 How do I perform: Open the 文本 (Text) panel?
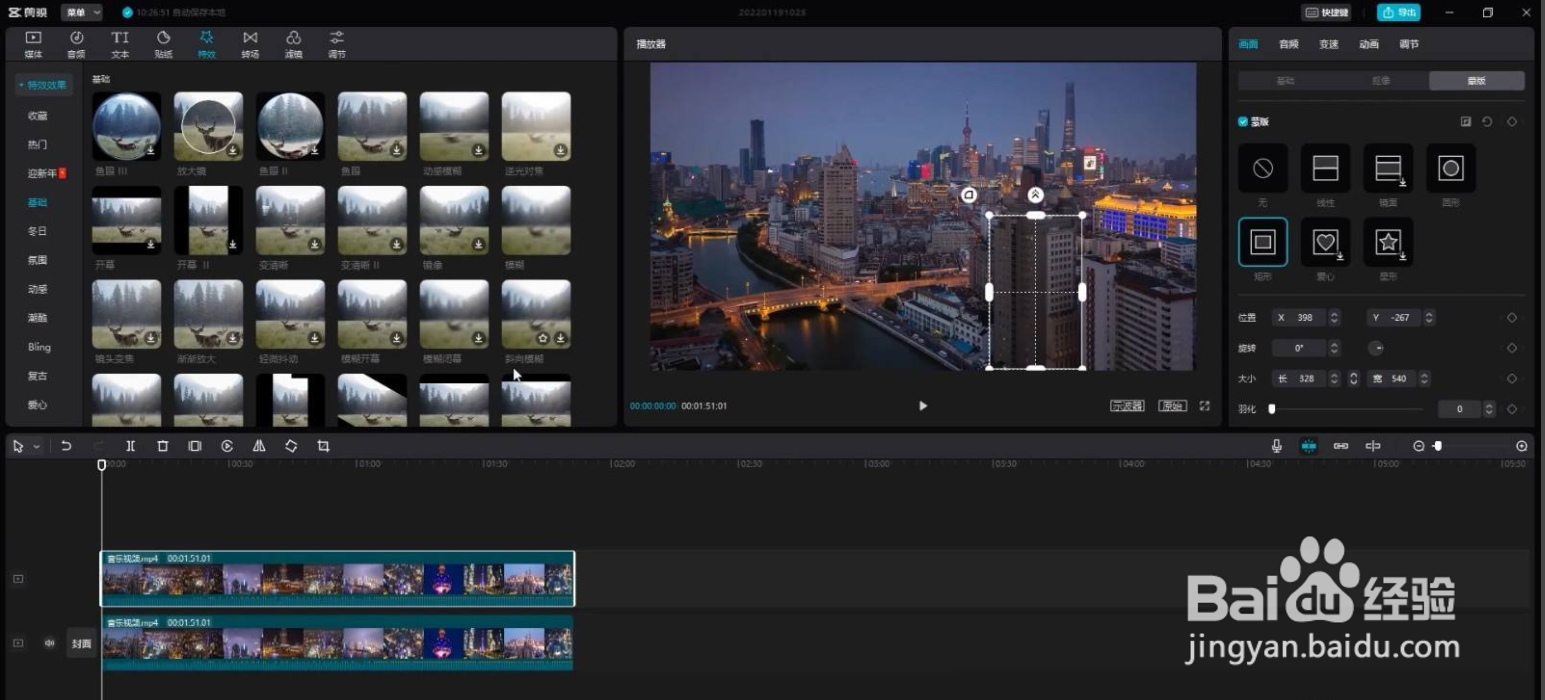coord(120,44)
